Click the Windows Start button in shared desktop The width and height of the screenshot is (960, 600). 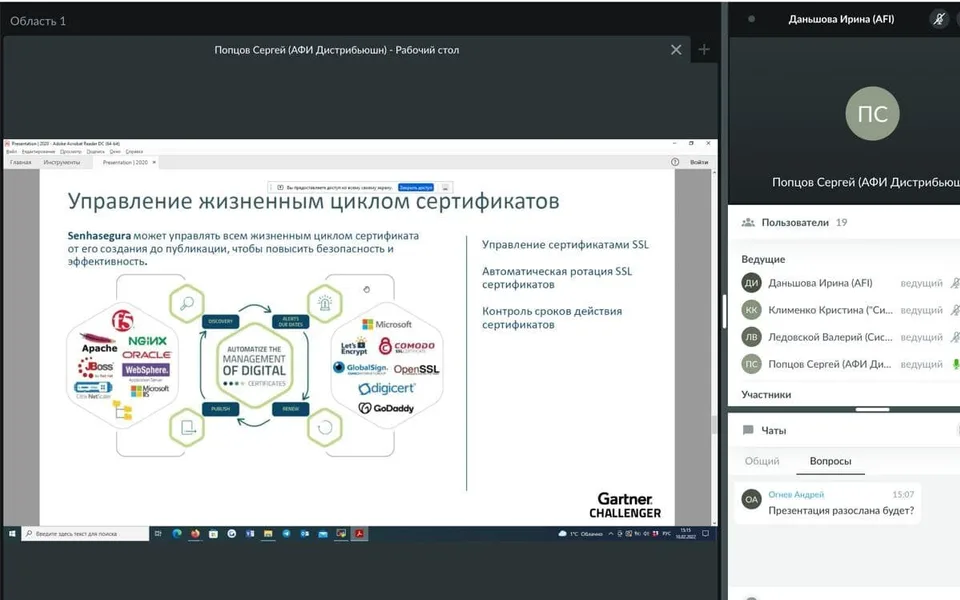click(x=12, y=534)
